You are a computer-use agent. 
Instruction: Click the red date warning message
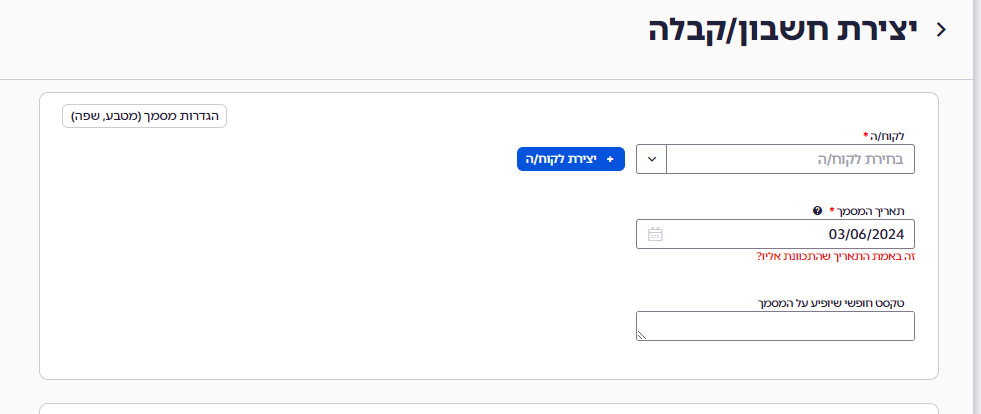pyautogui.click(x=836, y=257)
